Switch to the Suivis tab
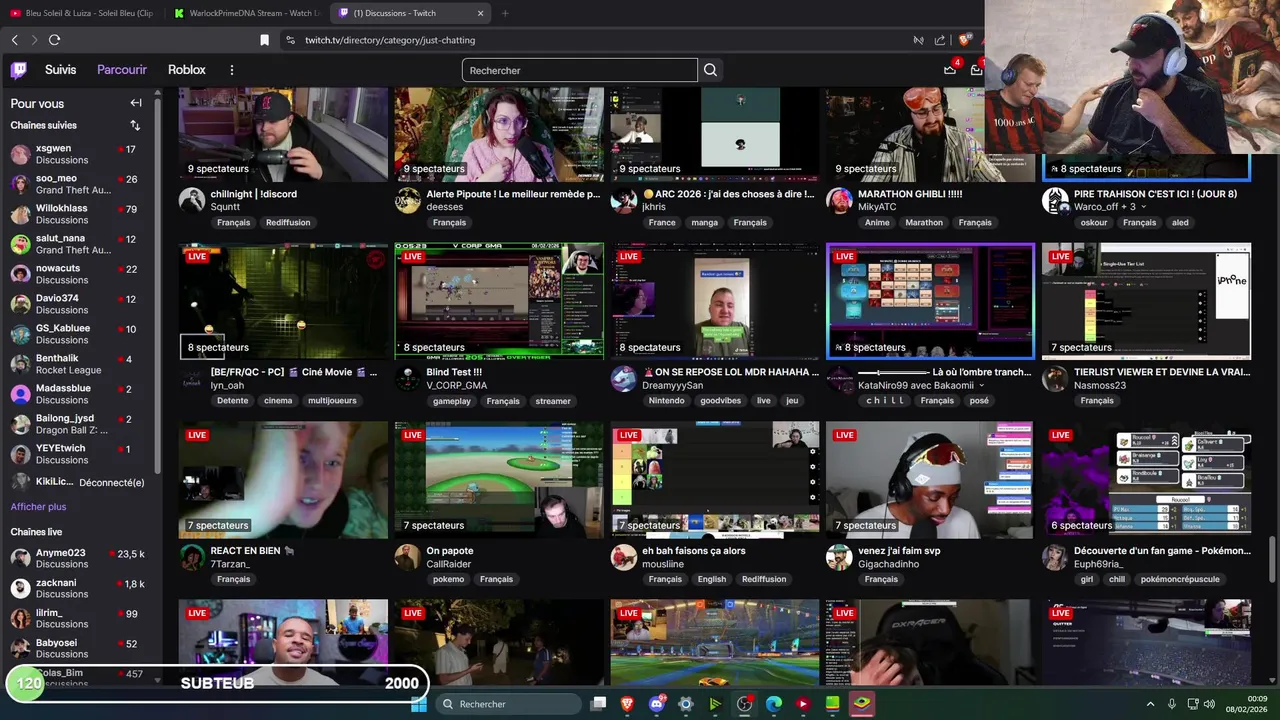Viewport: 1280px width, 720px height. (x=60, y=70)
